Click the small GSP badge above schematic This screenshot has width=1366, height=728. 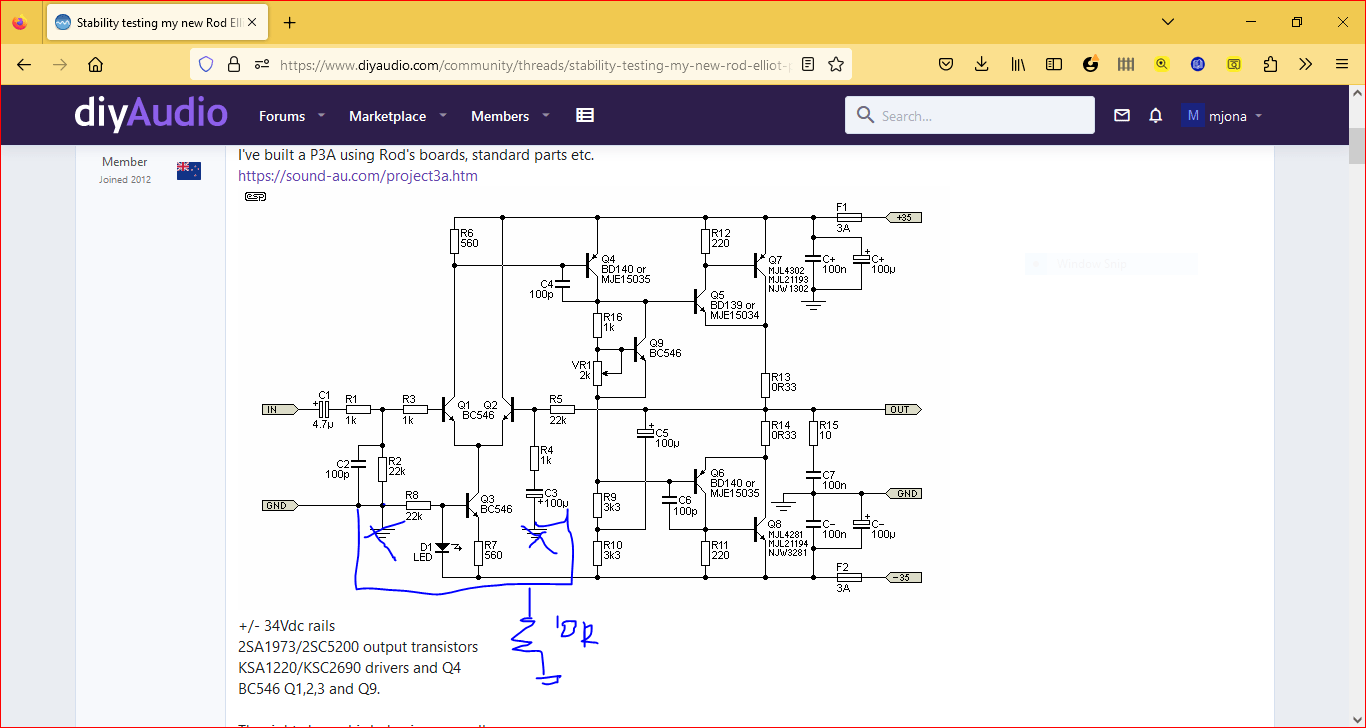[255, 197]
